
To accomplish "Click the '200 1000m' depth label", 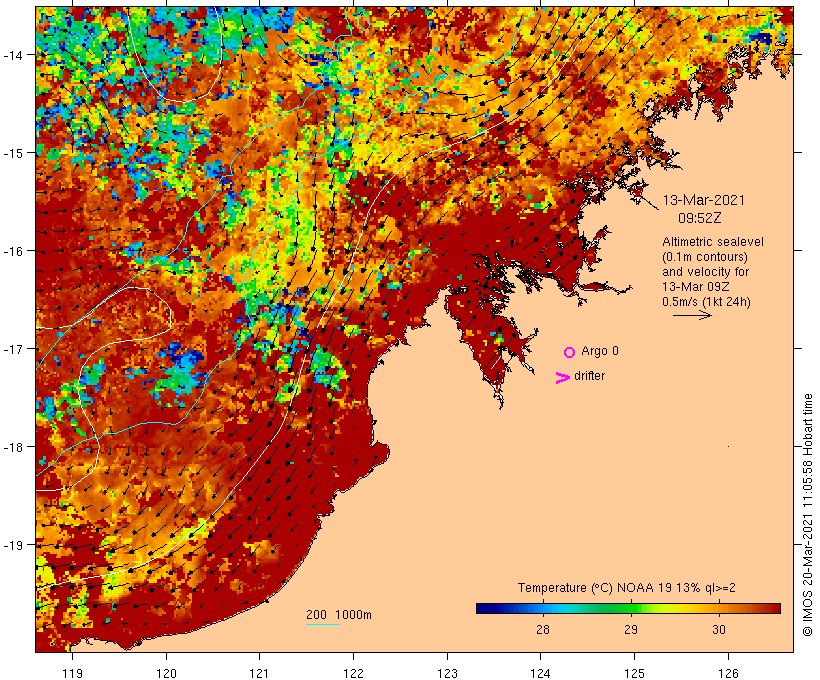I will point(339,615).
